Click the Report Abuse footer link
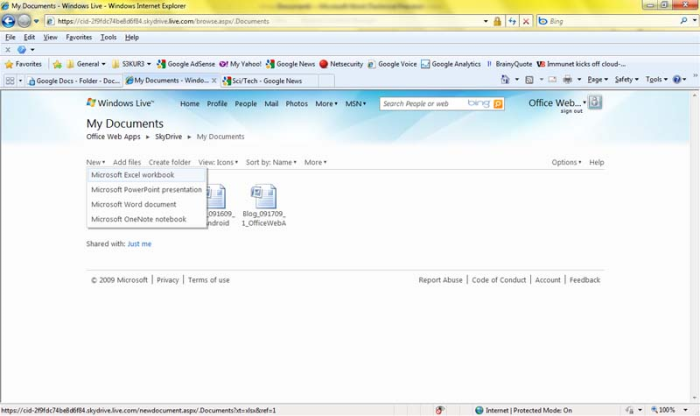Viewport: 700px width, 416px height. coord(440,280)
